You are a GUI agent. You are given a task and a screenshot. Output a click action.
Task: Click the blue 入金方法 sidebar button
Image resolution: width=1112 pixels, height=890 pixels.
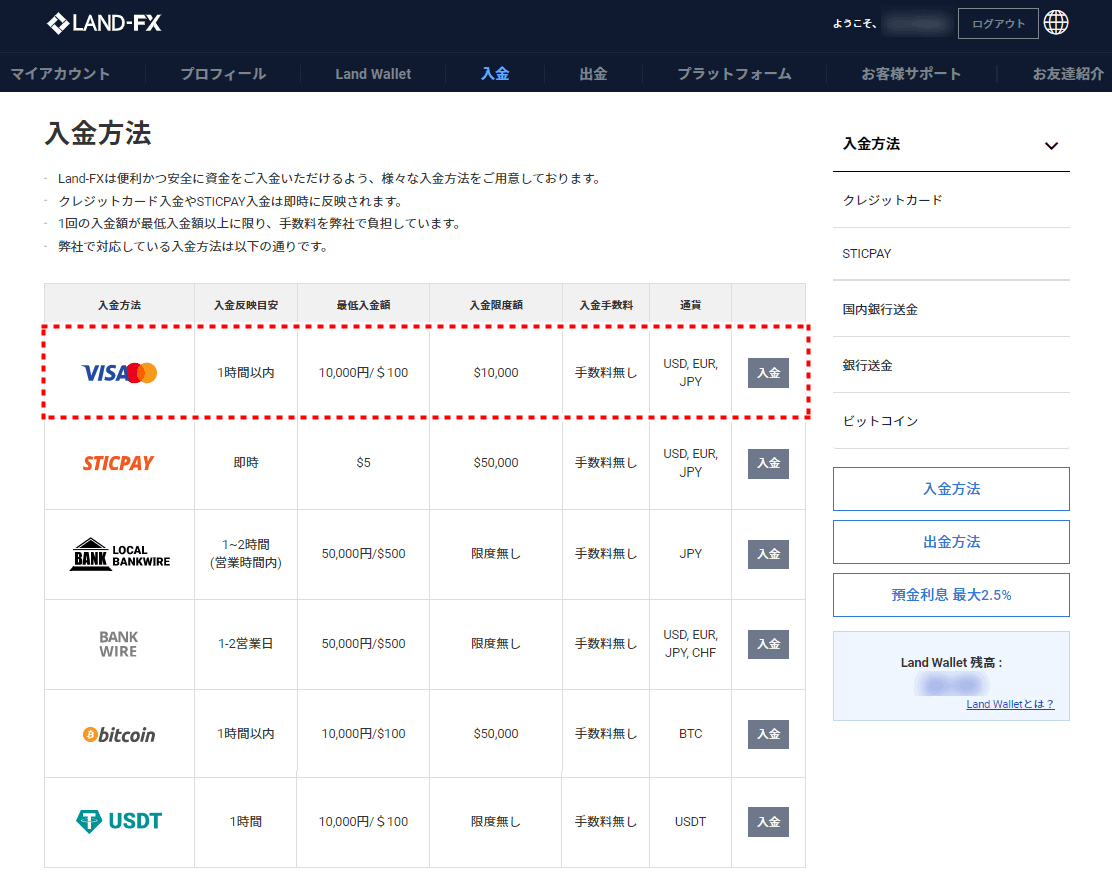(951, 489)
